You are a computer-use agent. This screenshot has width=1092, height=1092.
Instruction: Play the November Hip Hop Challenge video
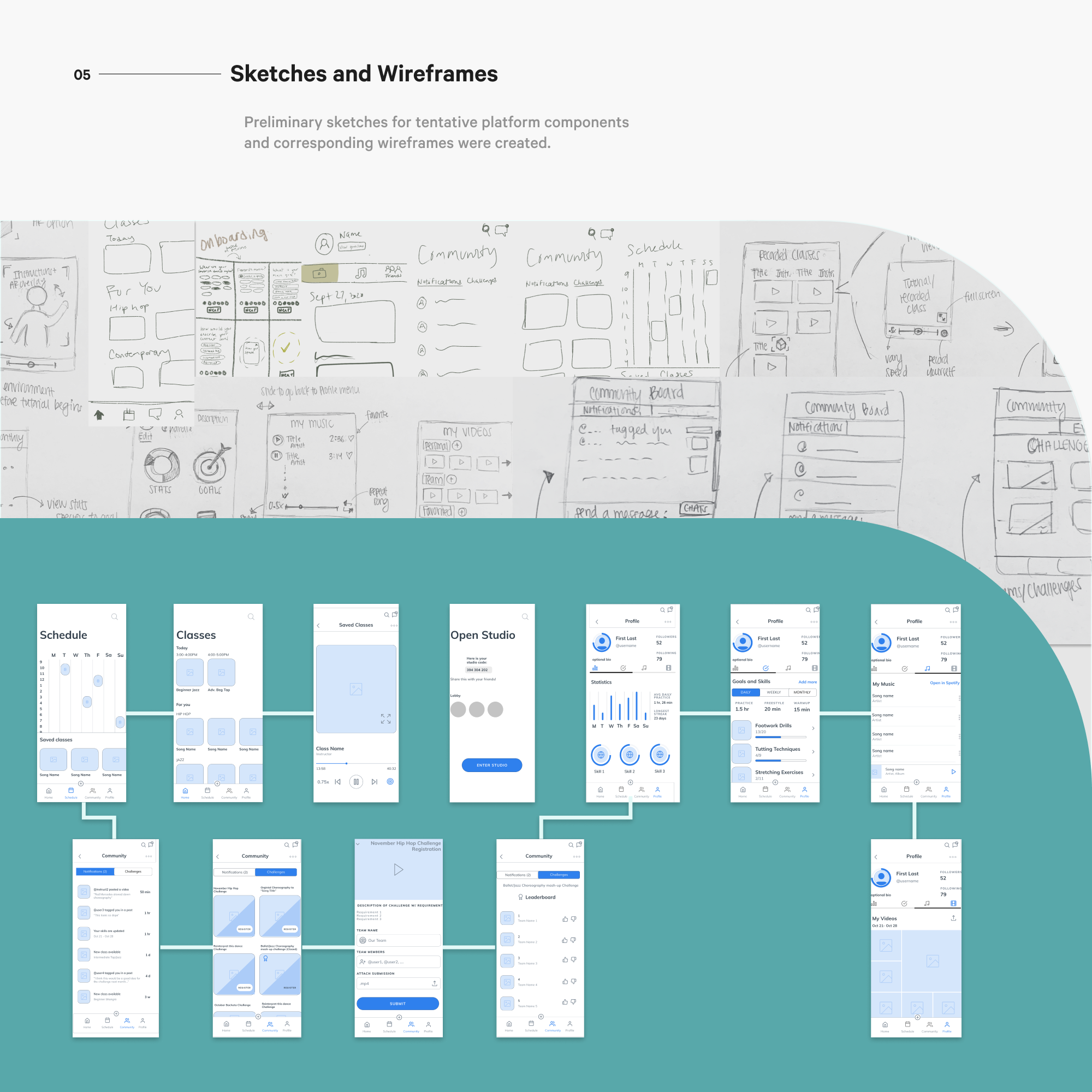tap(399, 869)
